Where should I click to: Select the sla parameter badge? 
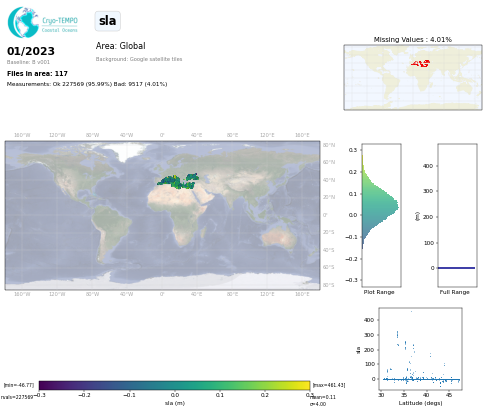click(x=107, y=21)
